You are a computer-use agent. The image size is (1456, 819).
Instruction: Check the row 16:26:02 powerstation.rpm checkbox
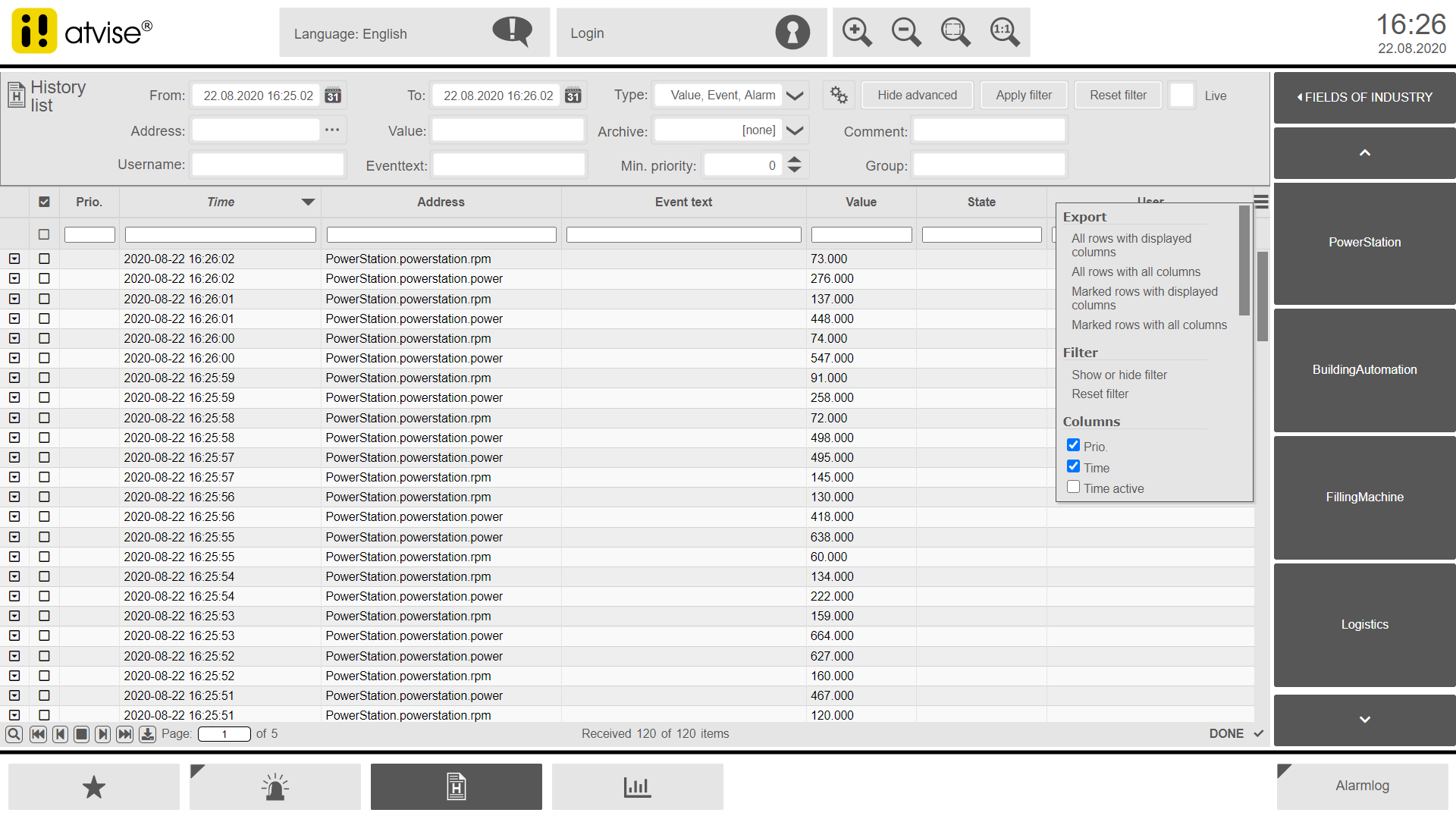pos(44,259)
